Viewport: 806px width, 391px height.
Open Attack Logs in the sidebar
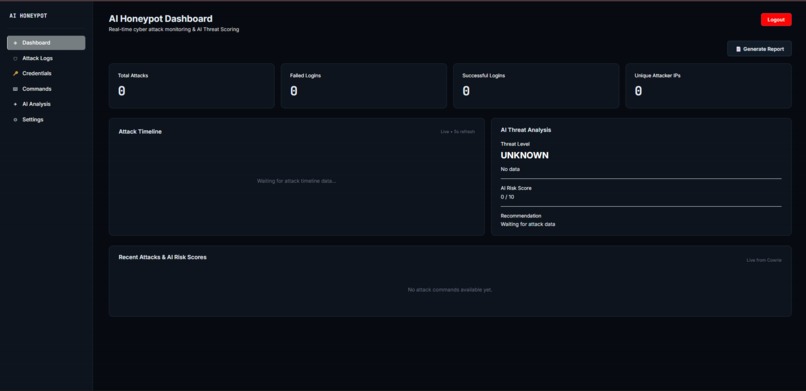(46, 58)
